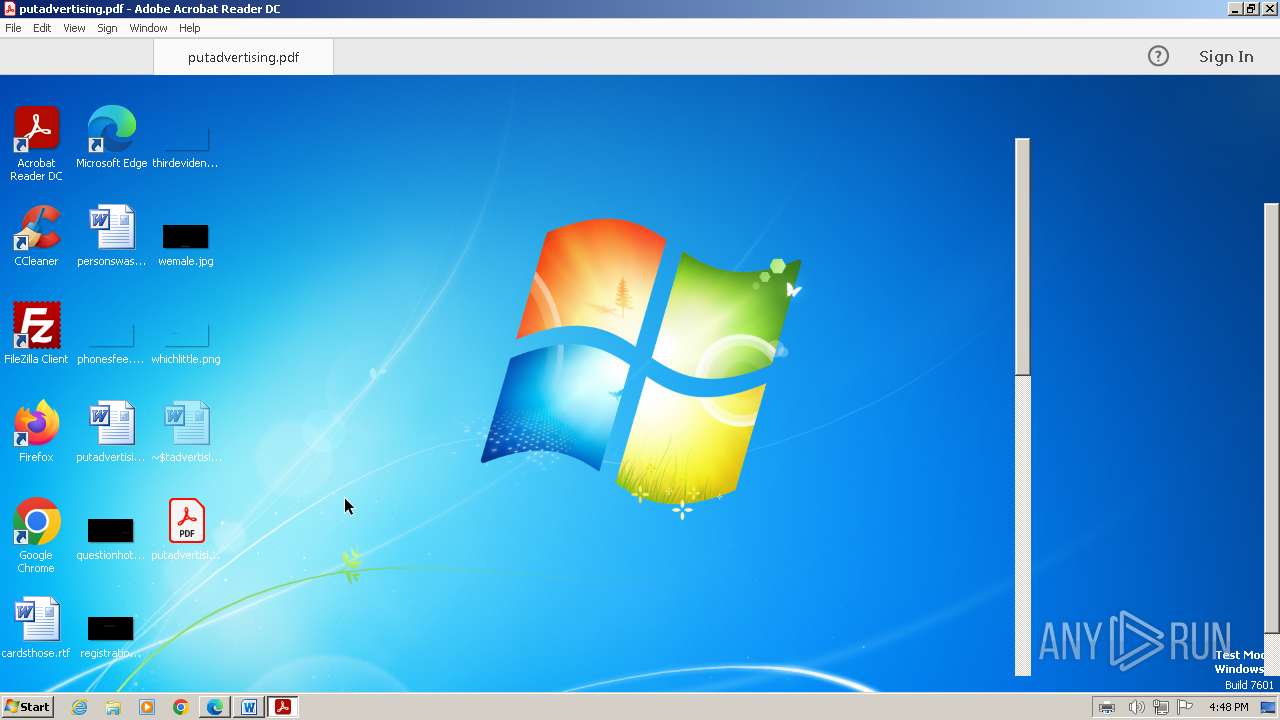Launch the Firefox desktop shortcut

[x=36, y=431]
